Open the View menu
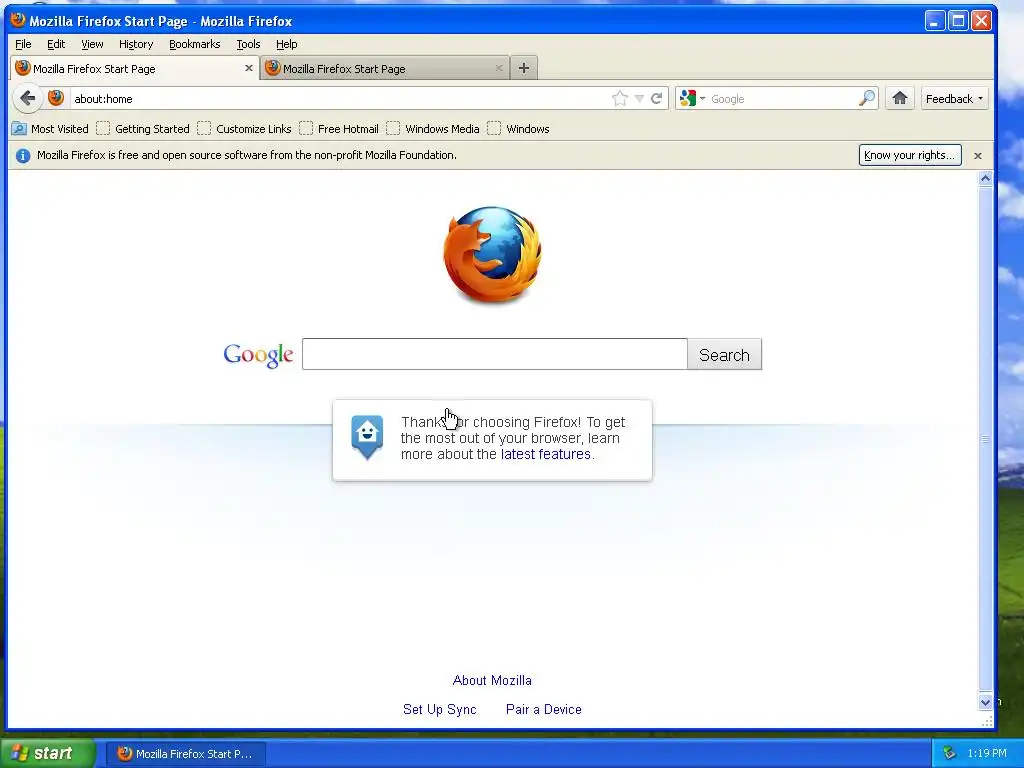 point(92,44)
